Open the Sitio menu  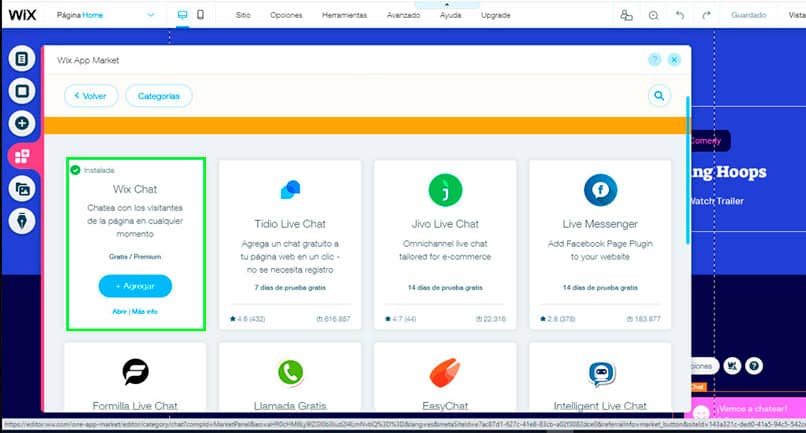(x=243, y=15)
